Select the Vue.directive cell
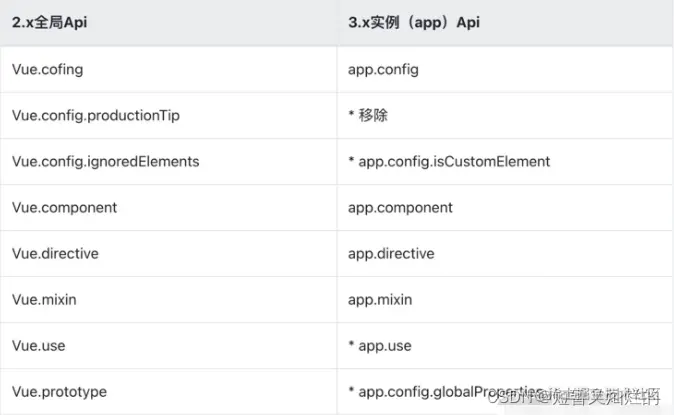This screenshot has height=415, width=674. tap(55, 254)
